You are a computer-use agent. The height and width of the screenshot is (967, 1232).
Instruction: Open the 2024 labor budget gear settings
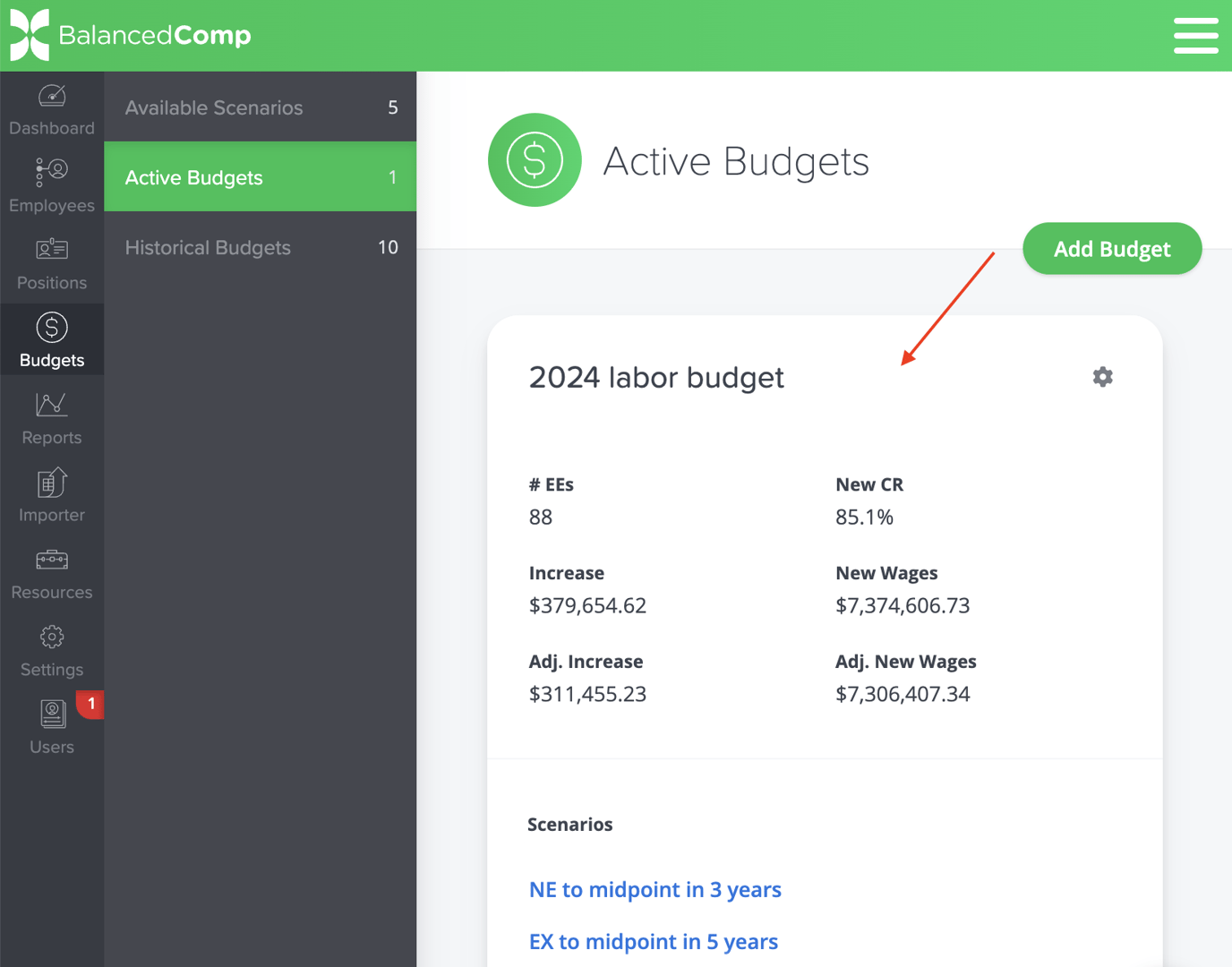(1103, 377)
